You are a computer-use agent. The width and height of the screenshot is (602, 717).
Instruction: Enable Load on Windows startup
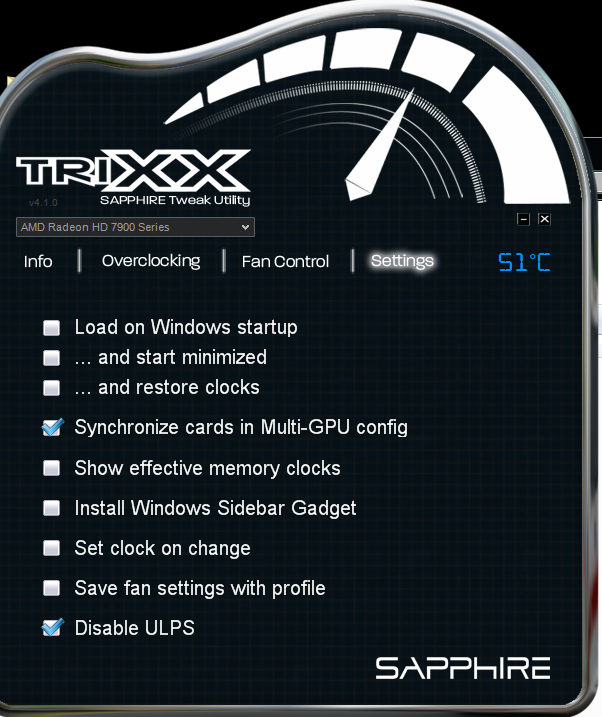pos(51,327)
